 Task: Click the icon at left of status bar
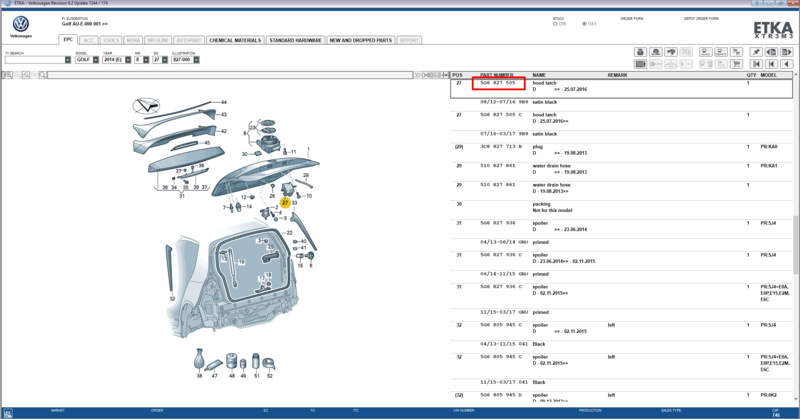click(x=8, y=413)
